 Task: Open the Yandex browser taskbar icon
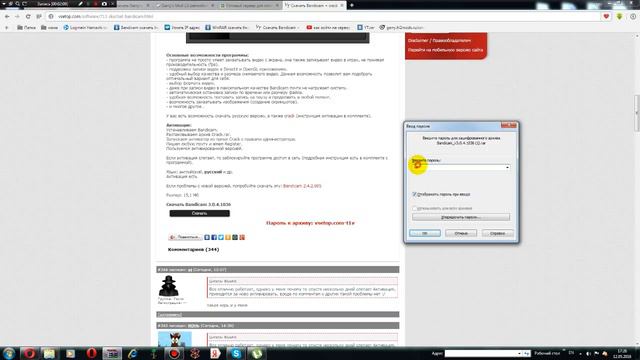215,353
